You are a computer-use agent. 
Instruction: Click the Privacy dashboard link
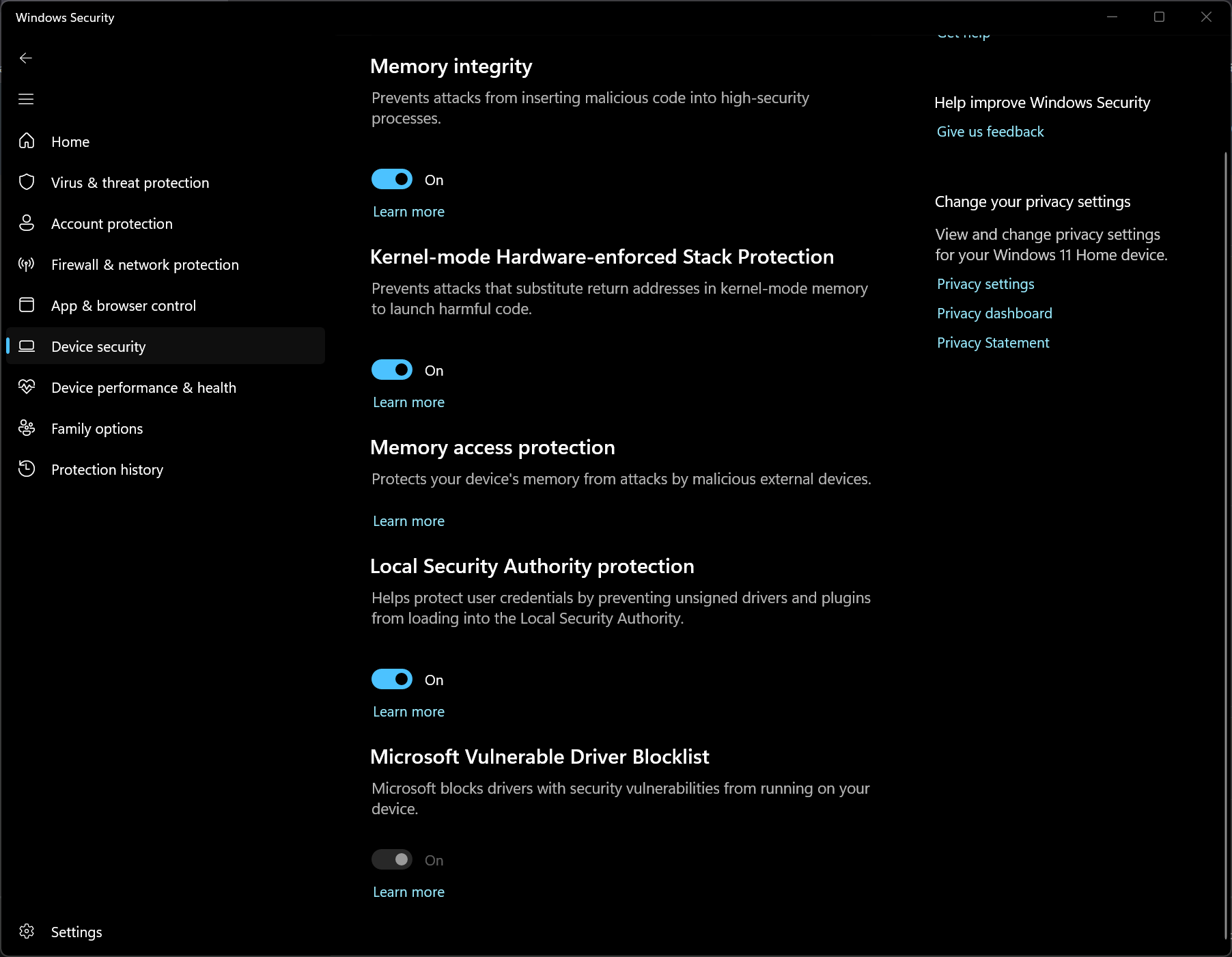[x=994, y=314]
